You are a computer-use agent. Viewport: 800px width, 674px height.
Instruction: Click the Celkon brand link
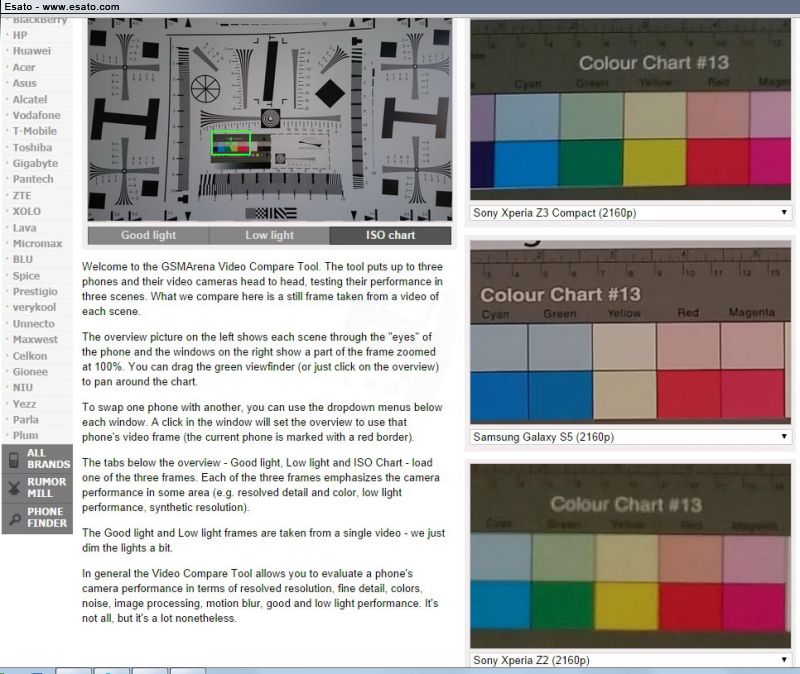tap(30, 356)
